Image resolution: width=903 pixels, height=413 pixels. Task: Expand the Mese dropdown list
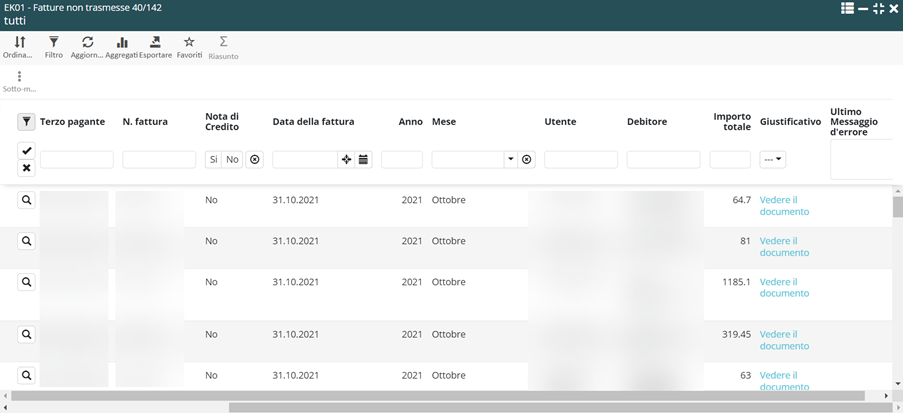point(510,159)
